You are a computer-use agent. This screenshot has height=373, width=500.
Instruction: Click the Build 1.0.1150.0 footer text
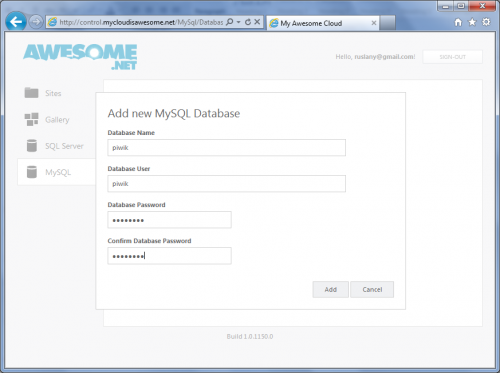250,336
